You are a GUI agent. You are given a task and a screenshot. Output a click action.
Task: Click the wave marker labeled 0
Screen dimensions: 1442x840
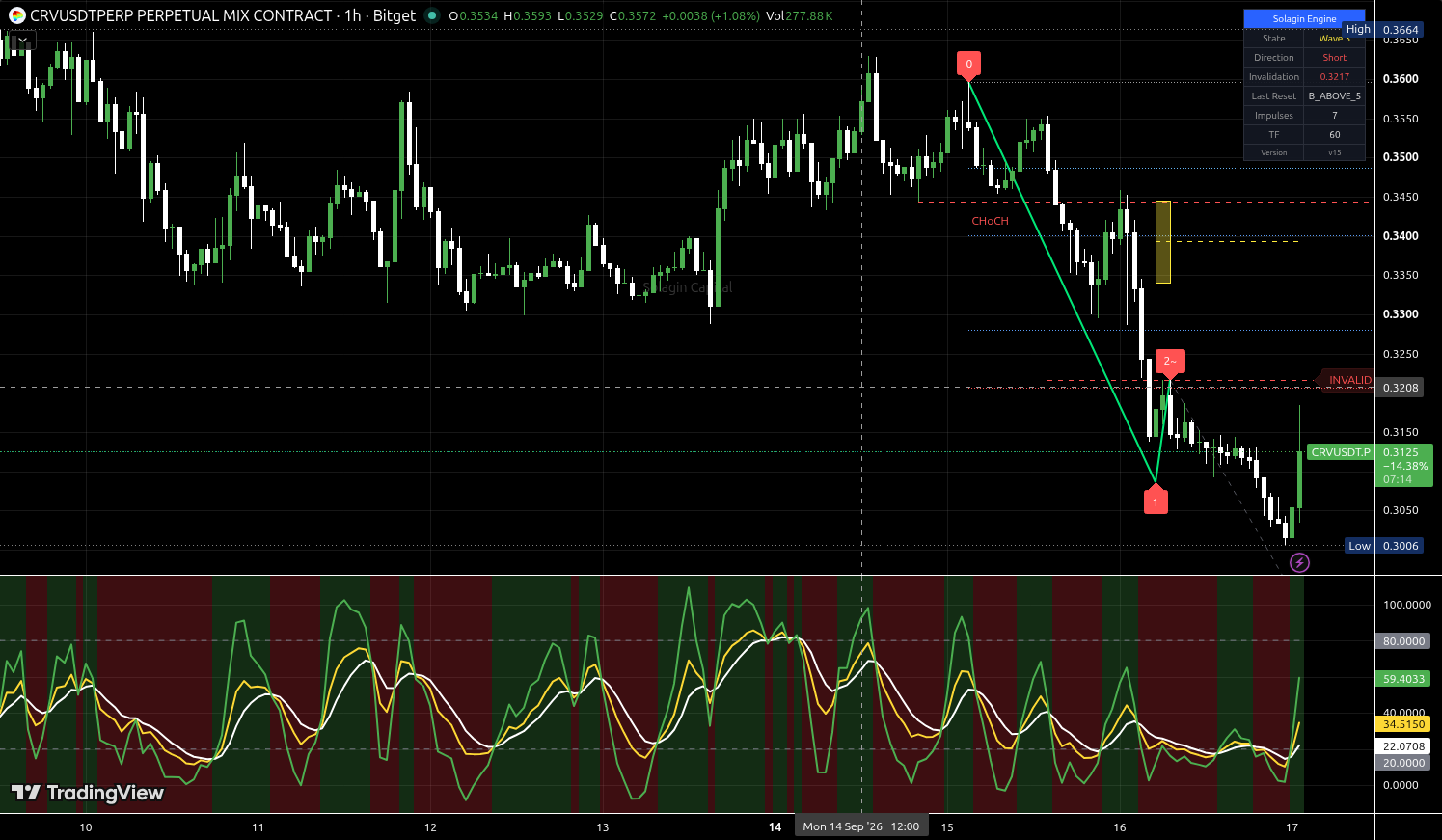(969, 66)
